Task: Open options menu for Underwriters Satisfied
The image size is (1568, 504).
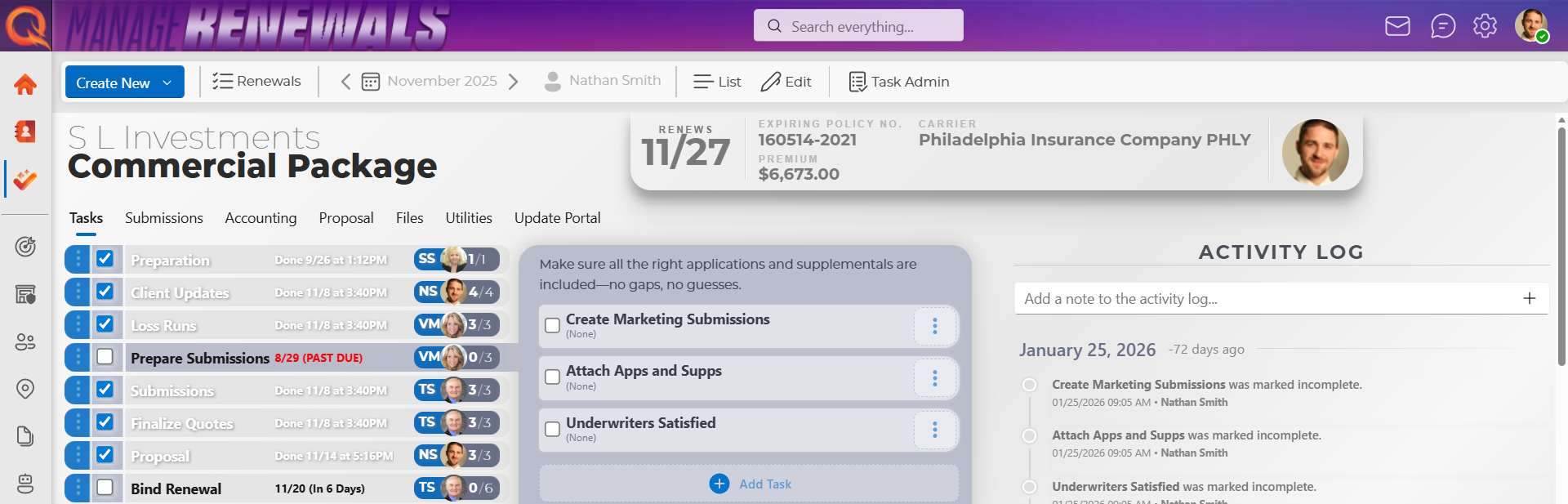Action: pos(934,430)
